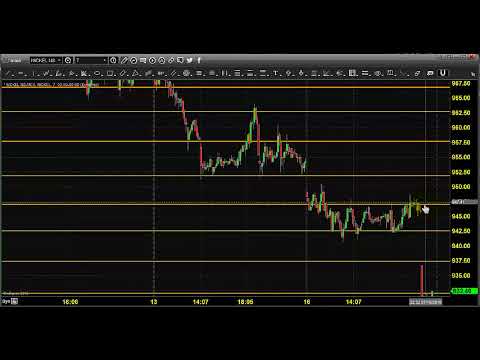Click the circled up-arrow icon
This screenshot has height=360, width=480.
[162, 60]
